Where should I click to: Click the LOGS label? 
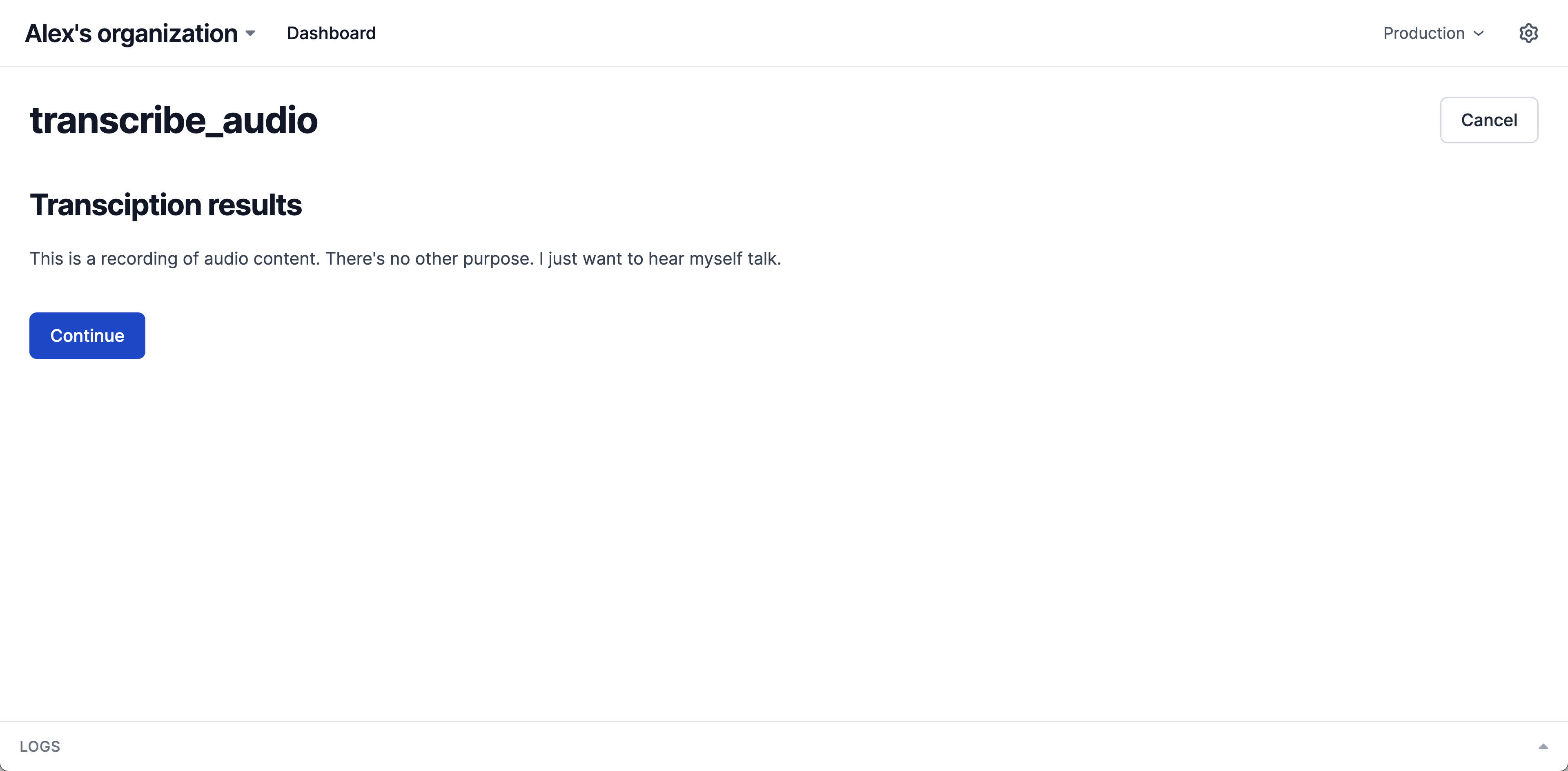pos(40,746)
